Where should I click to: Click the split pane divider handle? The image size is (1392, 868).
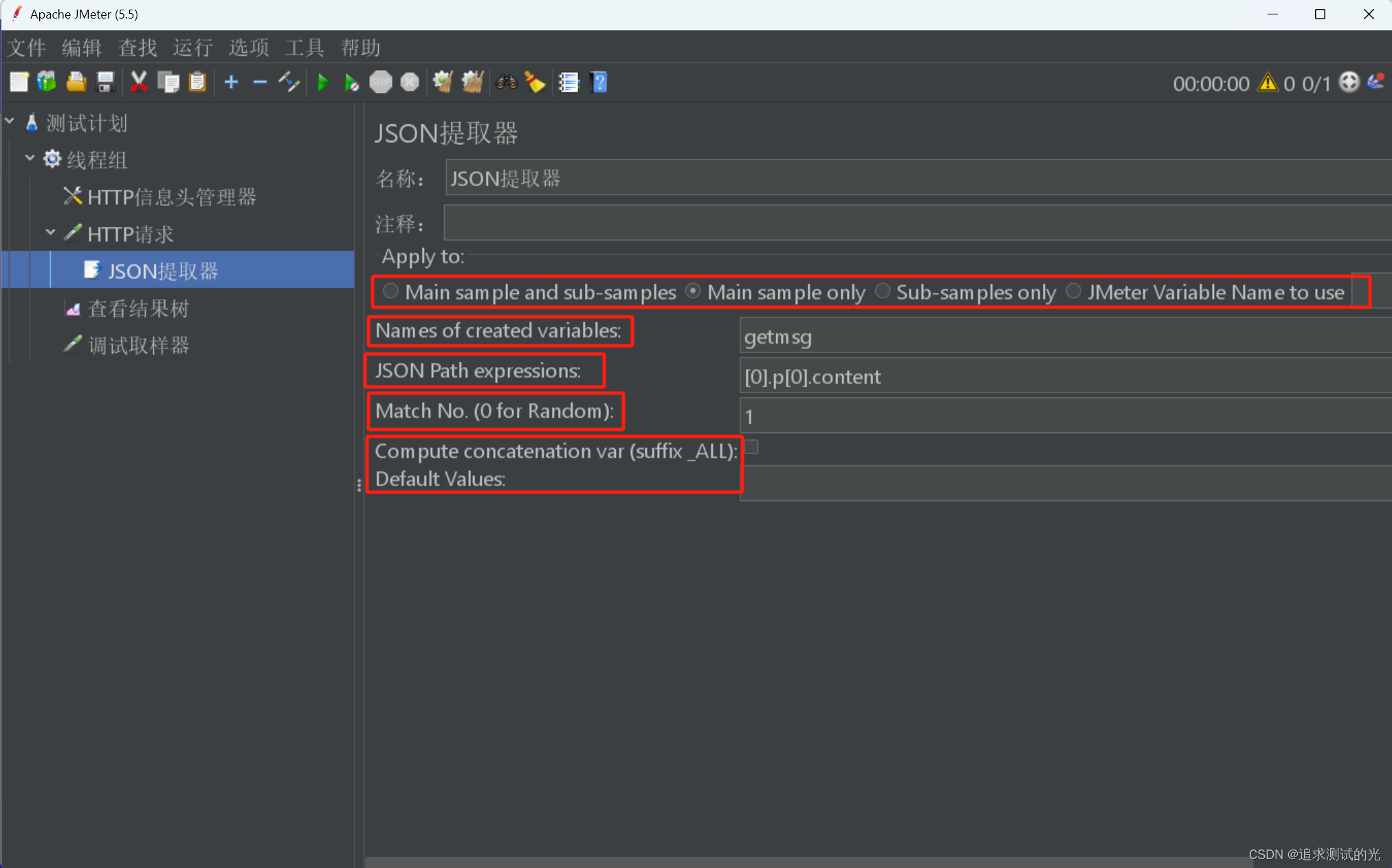359,485
